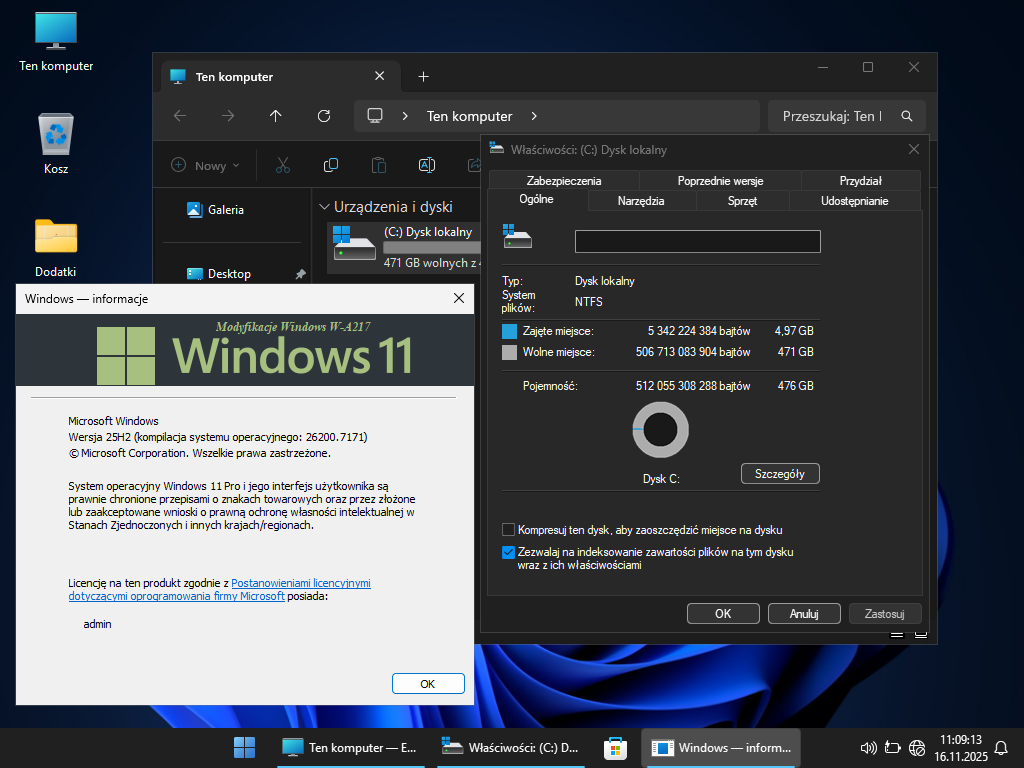Go up one level with the up arrow
Screen dimensions: 1024x768
(x=276, y=116)
